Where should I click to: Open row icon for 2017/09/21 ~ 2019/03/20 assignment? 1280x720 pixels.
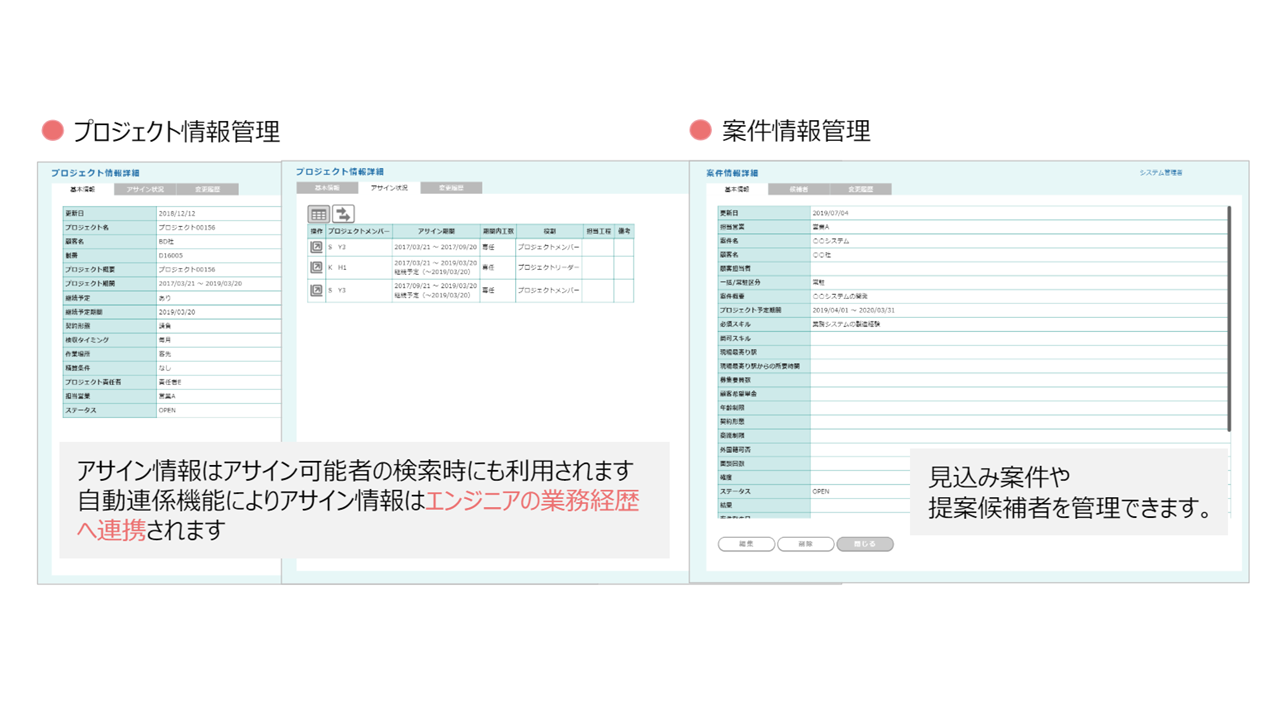(x=316, y=291)
